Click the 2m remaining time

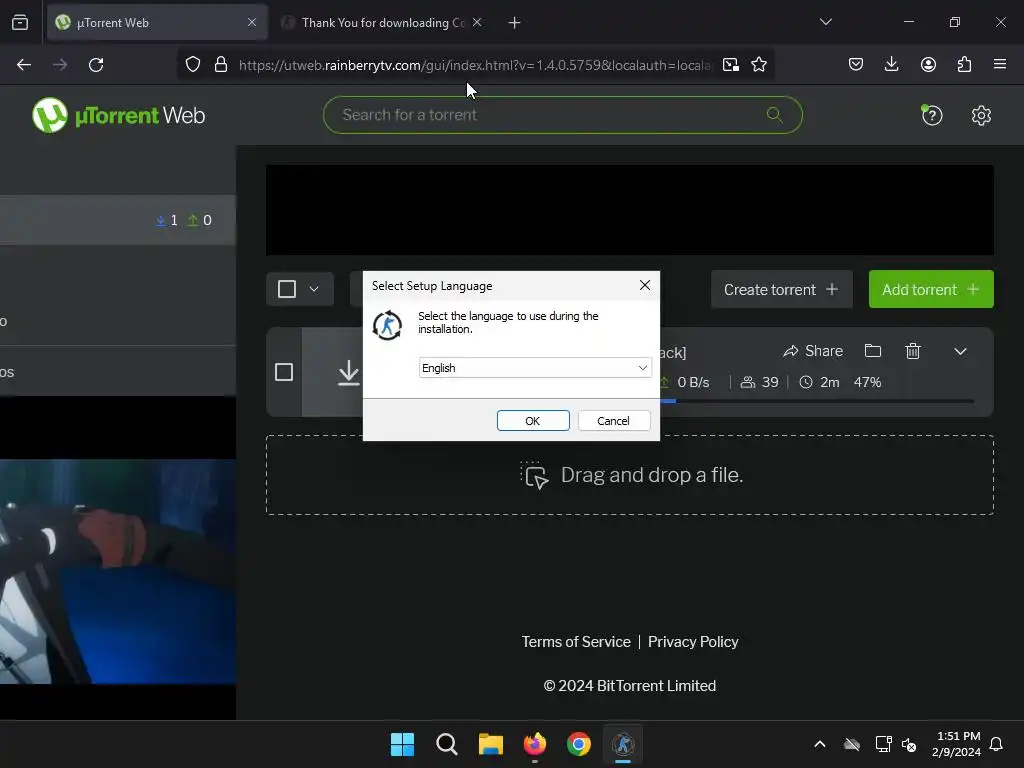pos(820,382)
